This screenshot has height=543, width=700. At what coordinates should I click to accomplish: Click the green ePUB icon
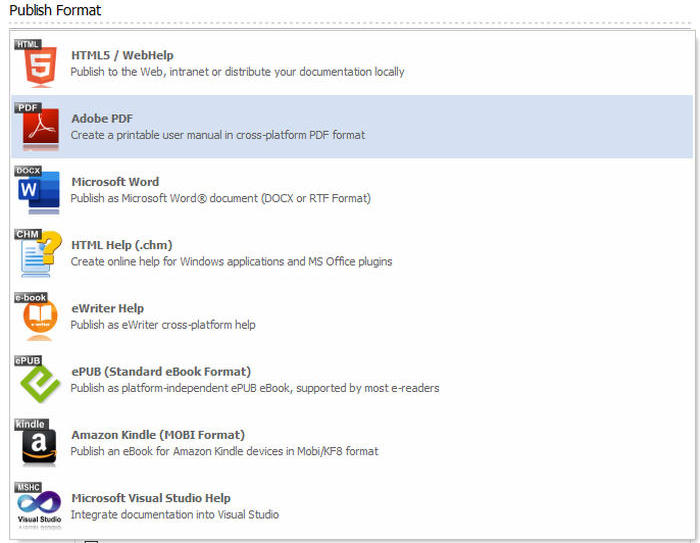pos(40,380)
